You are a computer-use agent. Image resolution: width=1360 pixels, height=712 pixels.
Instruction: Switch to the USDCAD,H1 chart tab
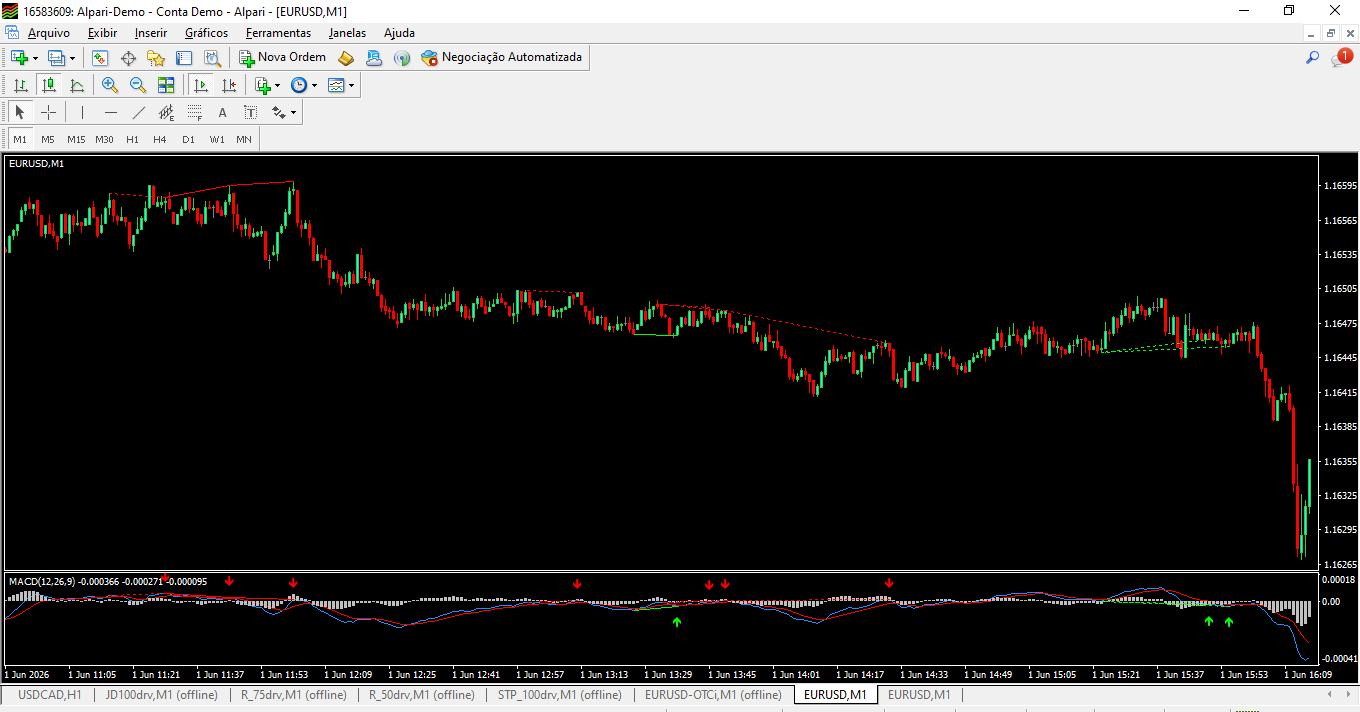click(x=50, y=694)
